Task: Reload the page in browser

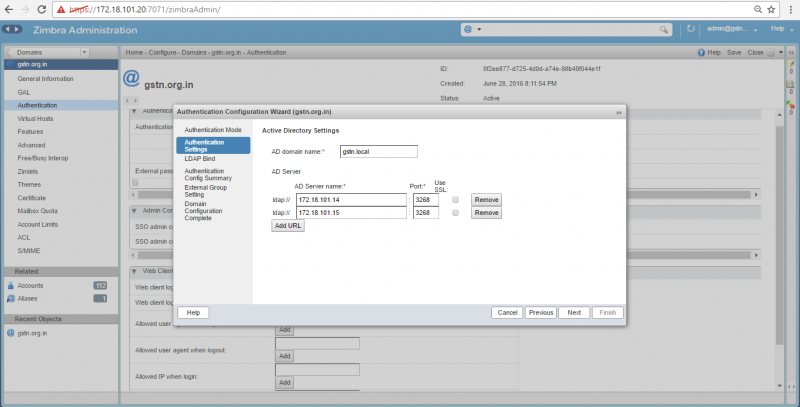Action: coord(41,9)
